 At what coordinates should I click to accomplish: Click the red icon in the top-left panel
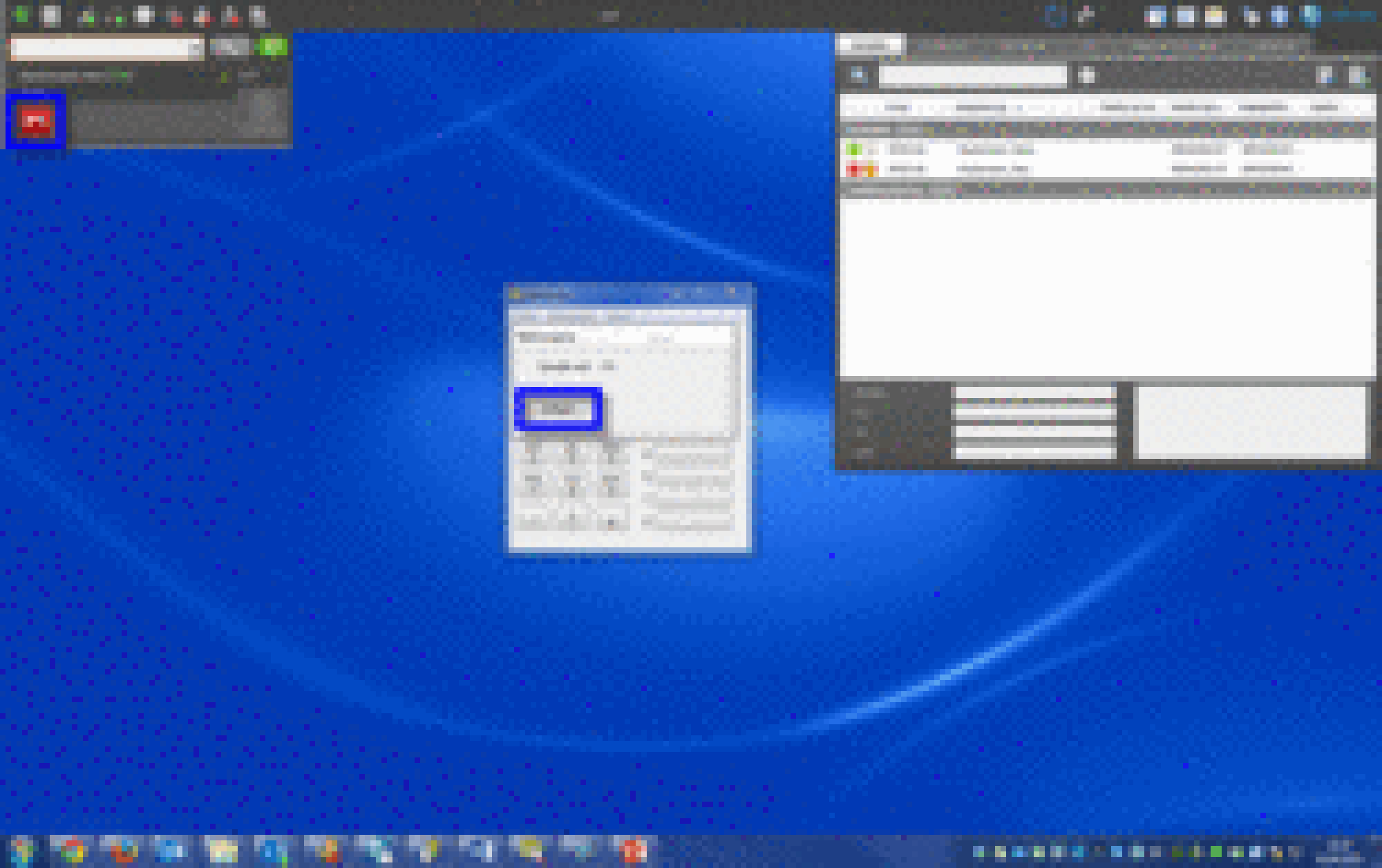36,122
